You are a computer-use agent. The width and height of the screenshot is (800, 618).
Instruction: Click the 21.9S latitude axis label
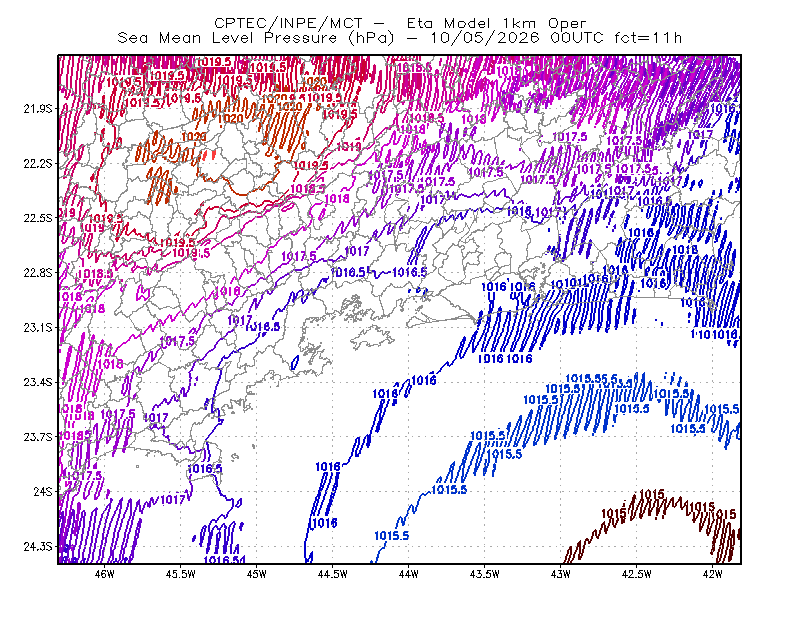pos(37,108)
